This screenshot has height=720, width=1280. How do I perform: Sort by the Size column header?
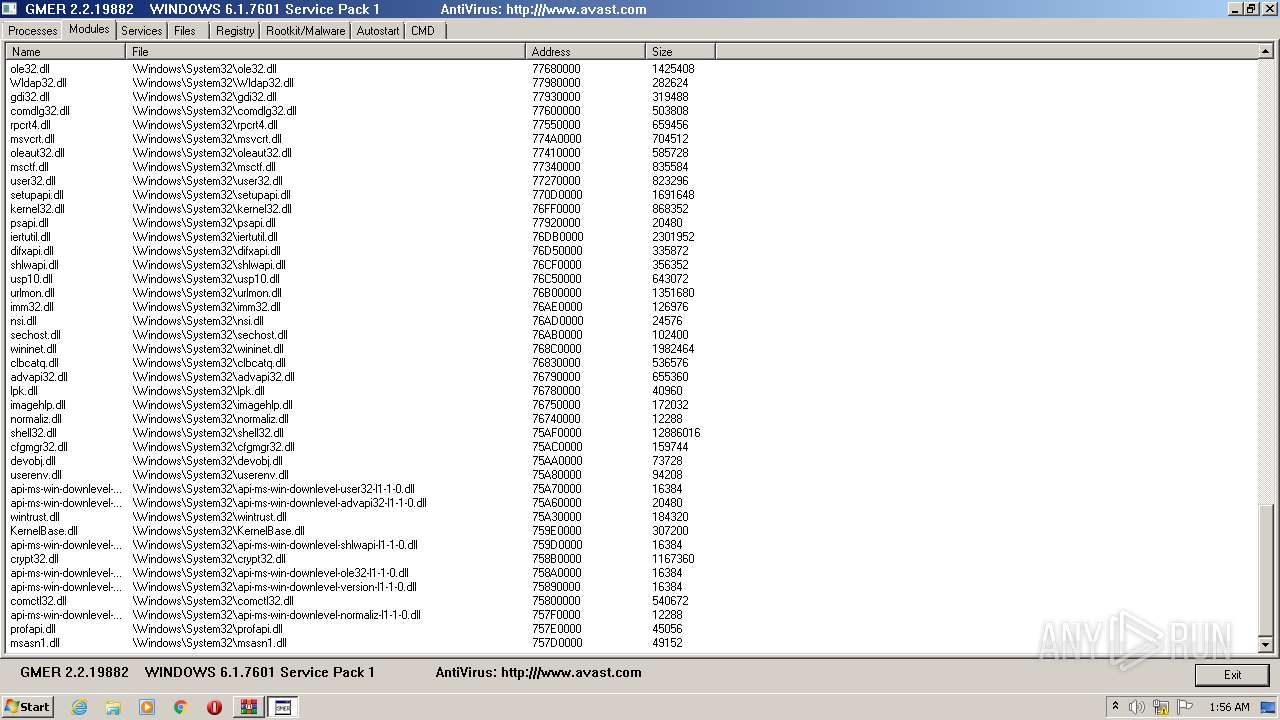[x=681, y=51]
